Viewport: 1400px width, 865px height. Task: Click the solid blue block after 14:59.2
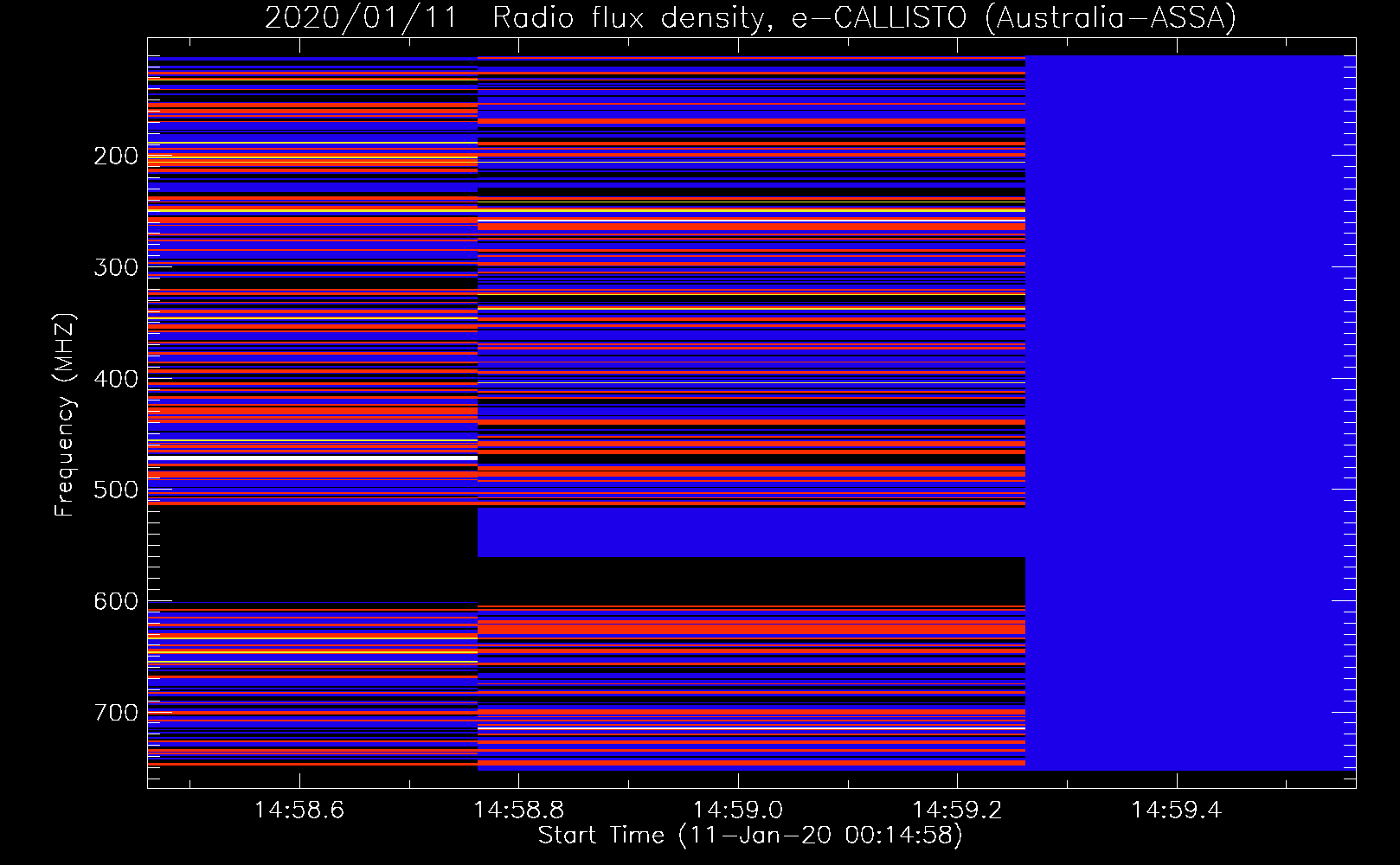[x=1191, y=413]
